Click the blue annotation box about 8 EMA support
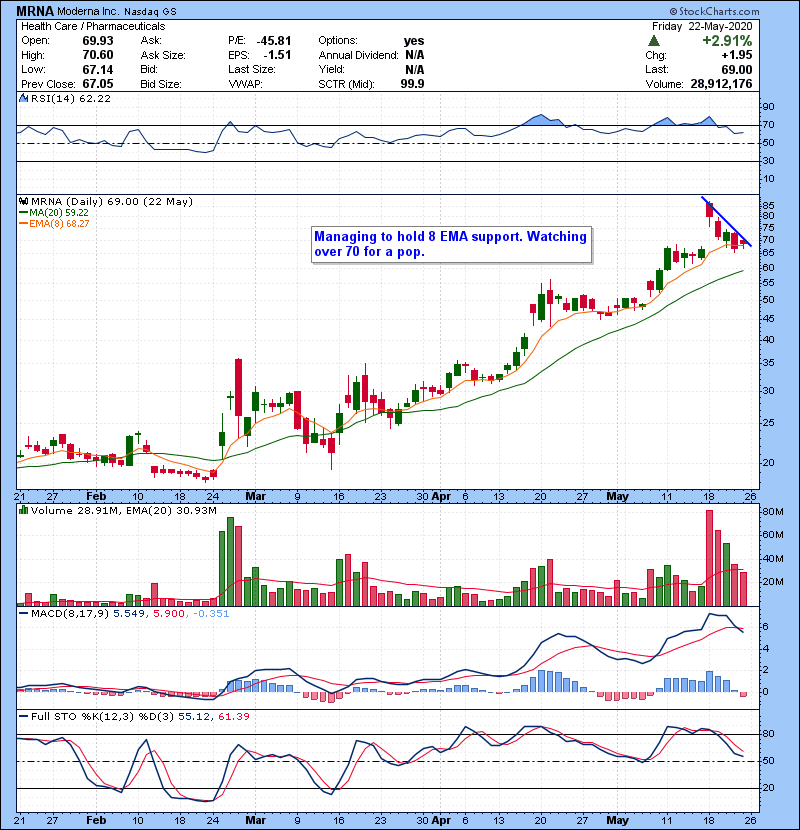800x830 pixels. [x=451, y=245]
